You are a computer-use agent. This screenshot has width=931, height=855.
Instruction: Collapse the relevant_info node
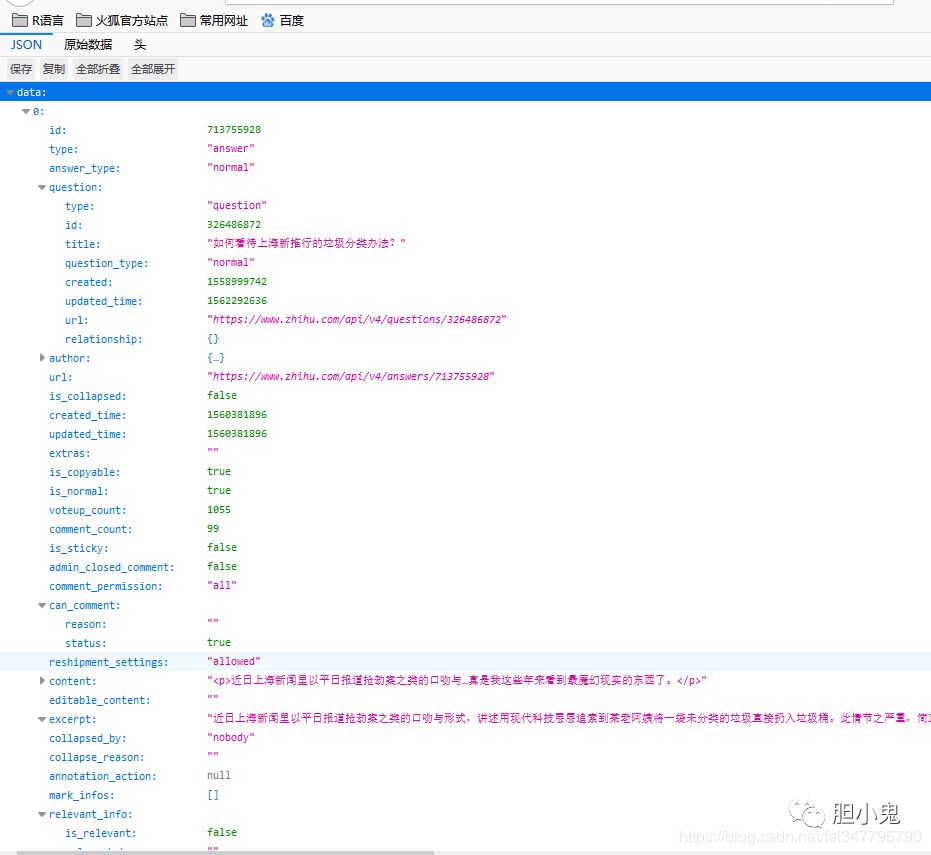point(42,814)
